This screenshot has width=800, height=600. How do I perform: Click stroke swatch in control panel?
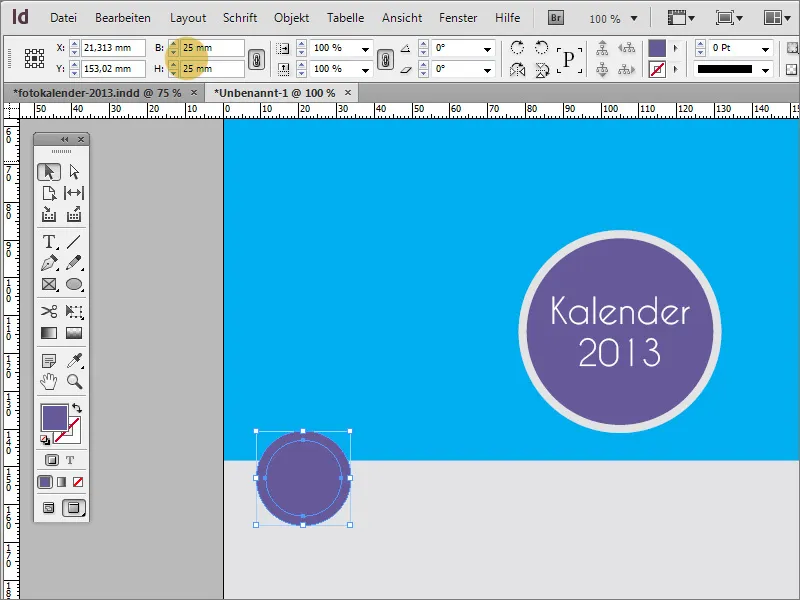point(657,69)
